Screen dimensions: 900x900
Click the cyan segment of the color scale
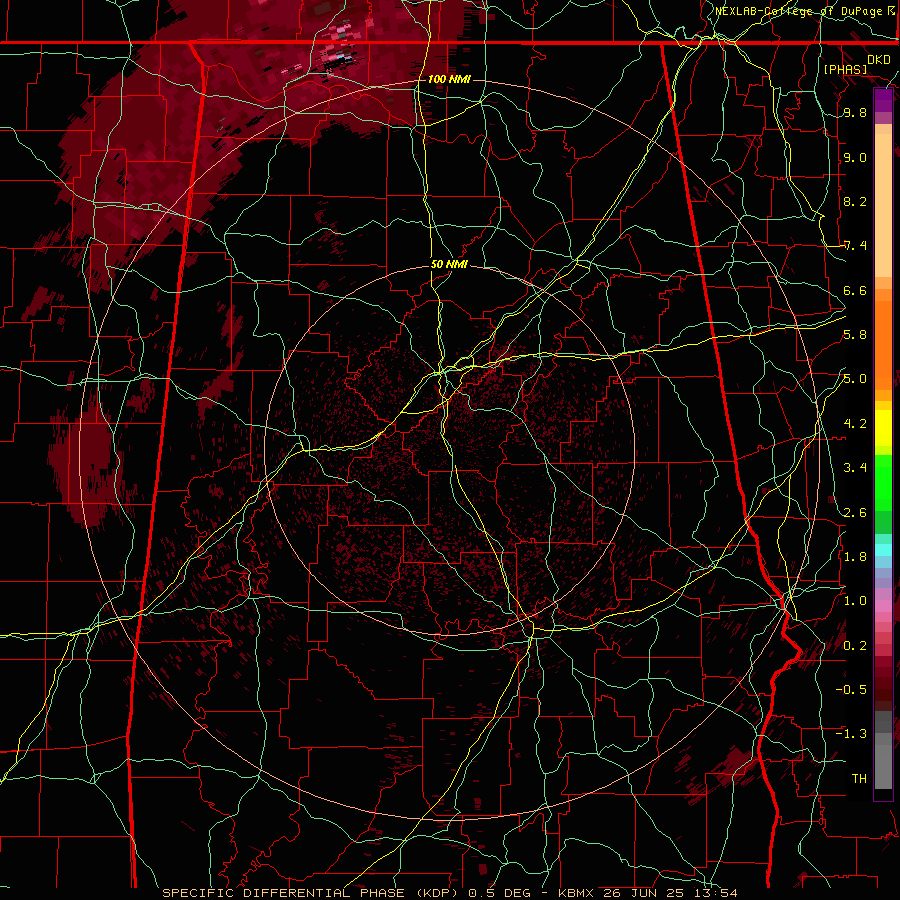883,550
